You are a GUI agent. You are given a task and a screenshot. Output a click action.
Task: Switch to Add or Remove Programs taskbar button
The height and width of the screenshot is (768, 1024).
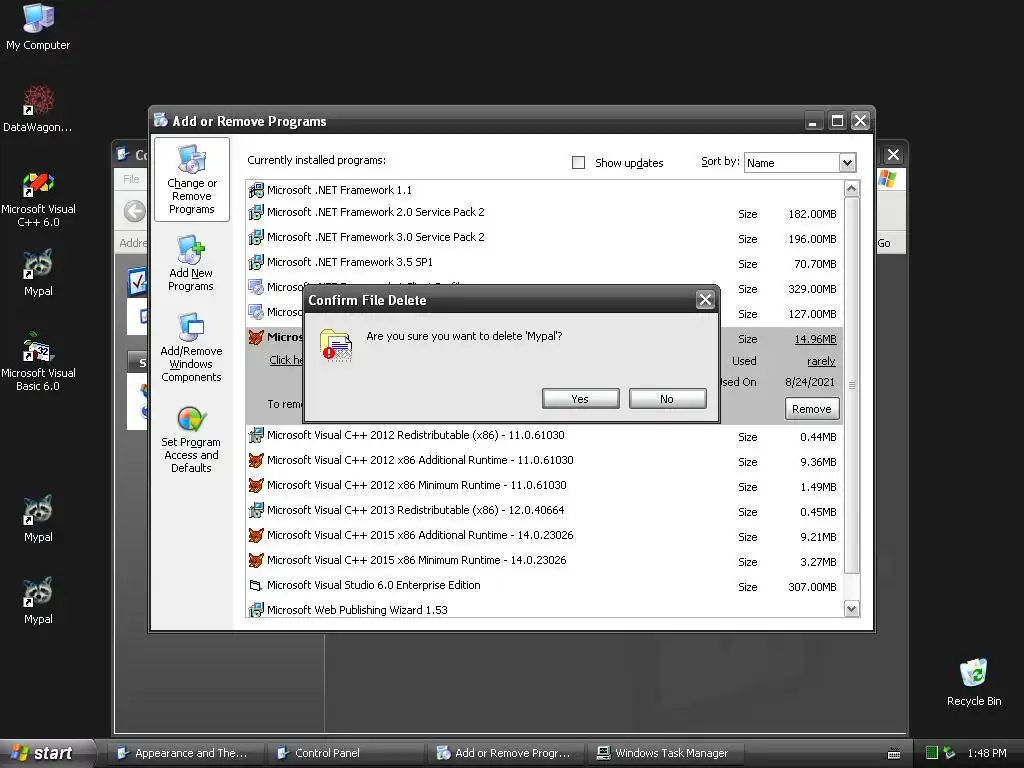click(506, 753)
